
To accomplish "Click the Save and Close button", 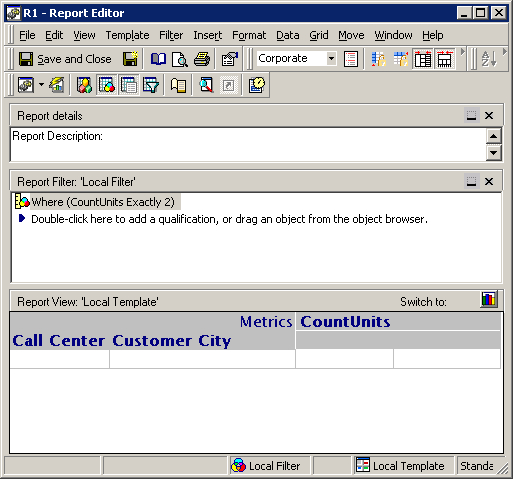I will pos(65,59).
